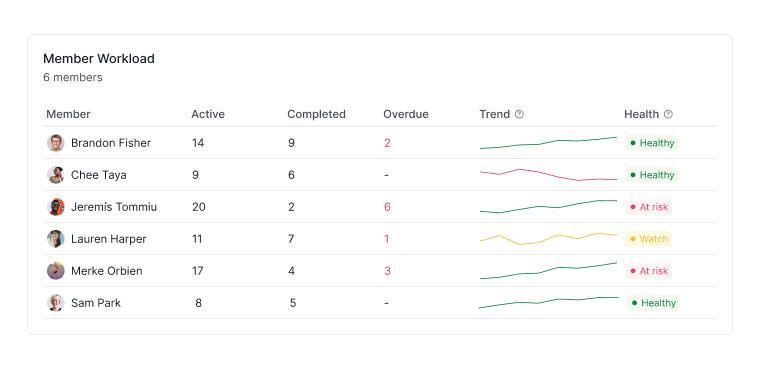
Task: Click Lauren Harper's yellow trend sparkline
Action: click(548, 239)
